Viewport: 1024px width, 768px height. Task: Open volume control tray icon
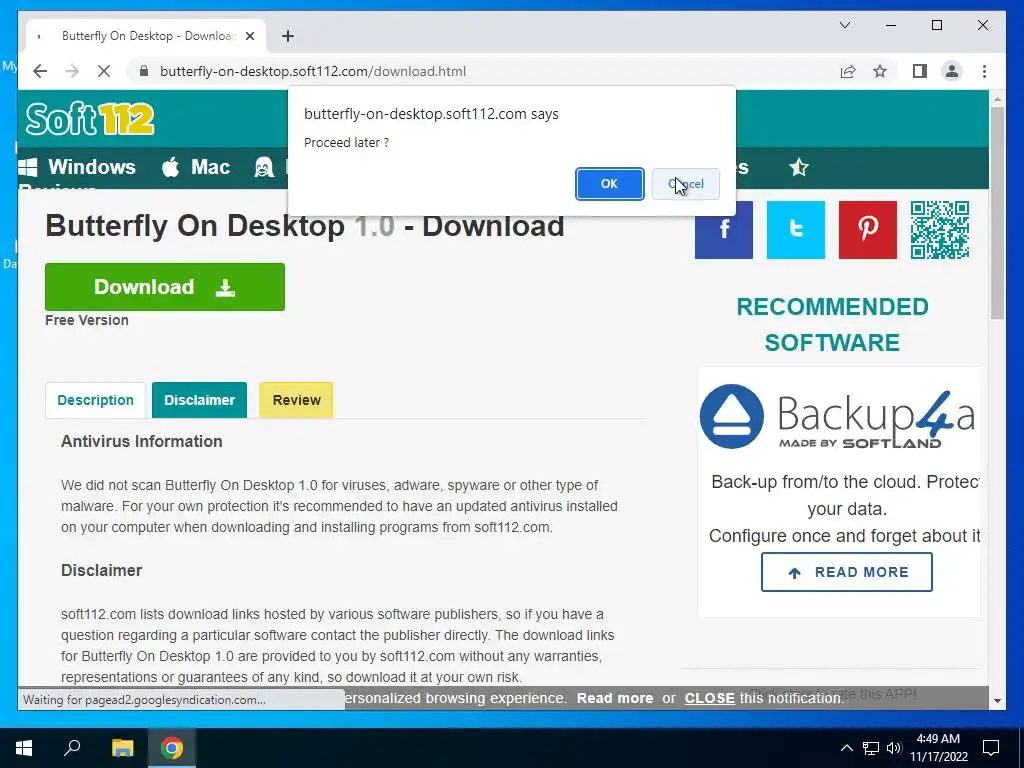(894, 748)
